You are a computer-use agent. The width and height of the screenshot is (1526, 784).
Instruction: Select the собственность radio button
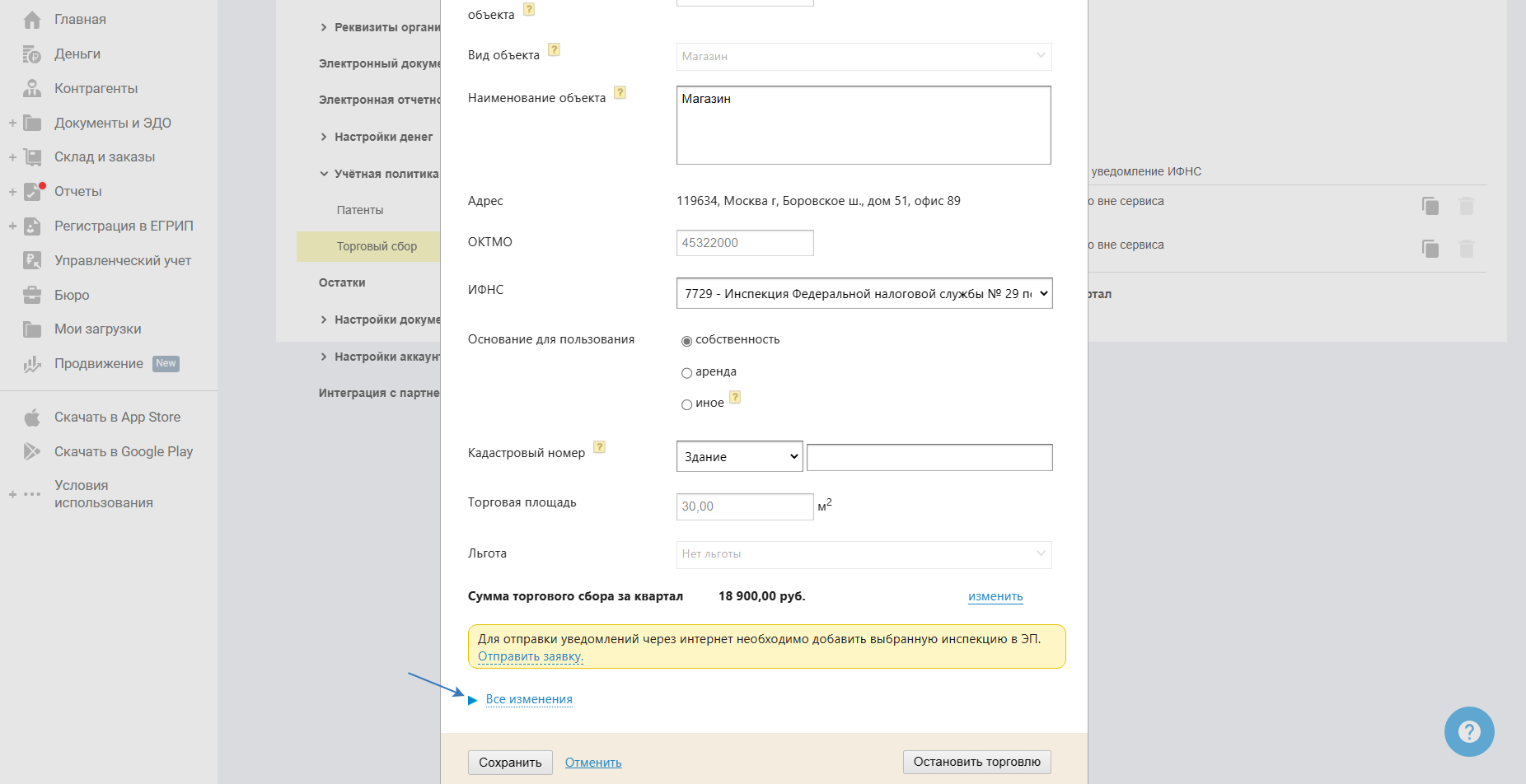coord(686,341)
